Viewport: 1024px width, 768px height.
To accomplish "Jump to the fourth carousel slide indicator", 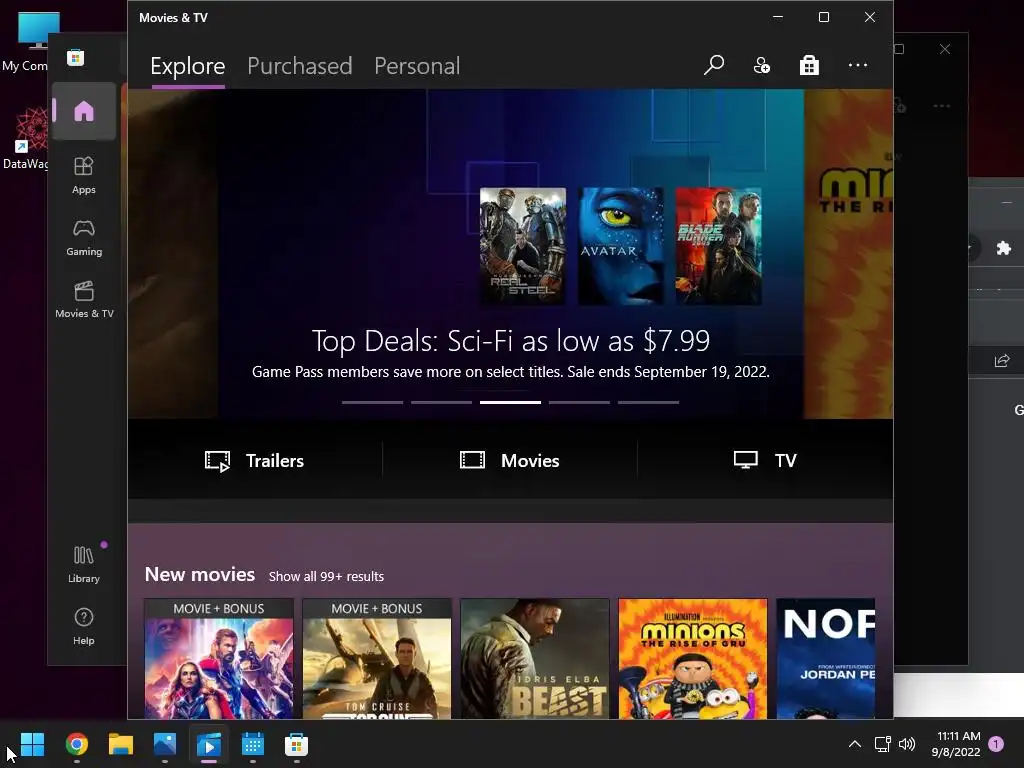I will [x=579, y=402].
